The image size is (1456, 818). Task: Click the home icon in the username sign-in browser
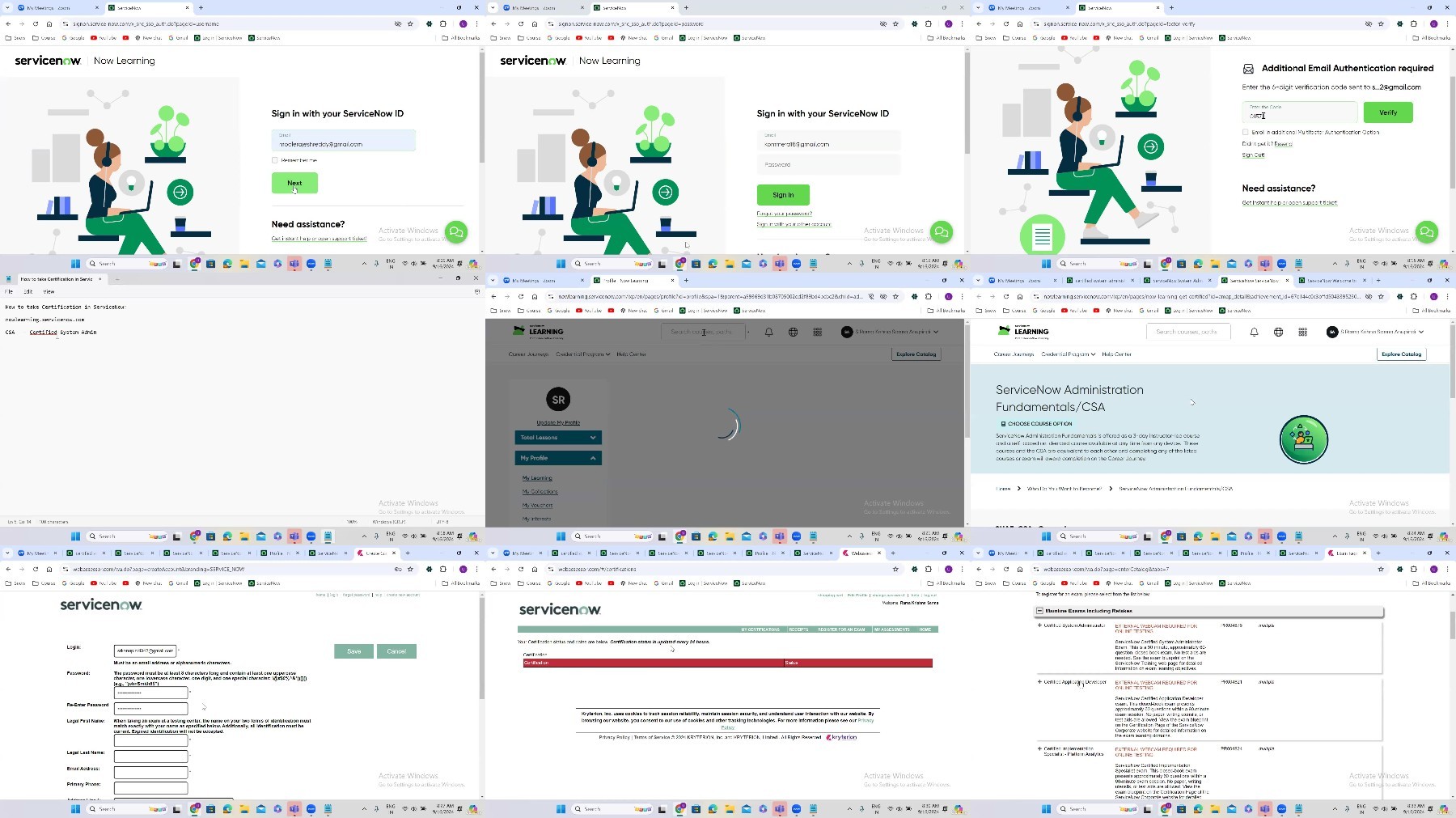pos(49,23)
